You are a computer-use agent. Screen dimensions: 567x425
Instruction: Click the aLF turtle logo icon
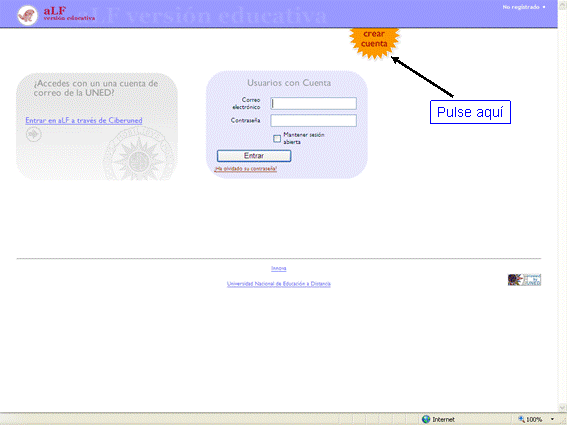pos(27,15)
